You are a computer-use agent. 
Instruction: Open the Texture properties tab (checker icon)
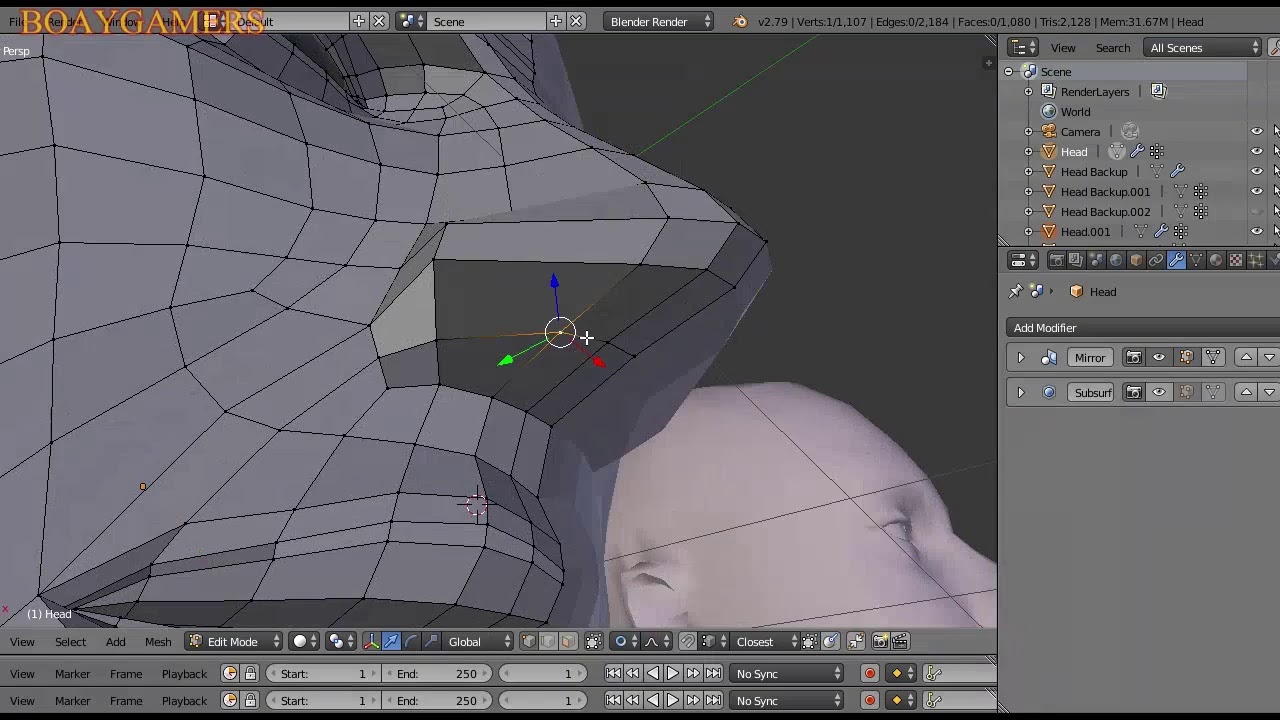coord(1236,261)
